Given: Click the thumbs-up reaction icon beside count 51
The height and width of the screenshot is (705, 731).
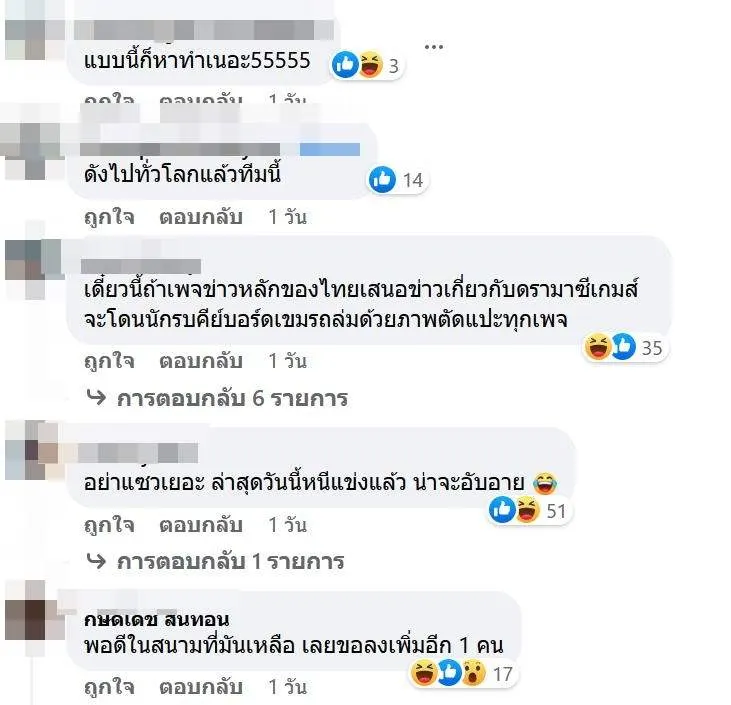Looking at the screenshot, I should (502, 510).
